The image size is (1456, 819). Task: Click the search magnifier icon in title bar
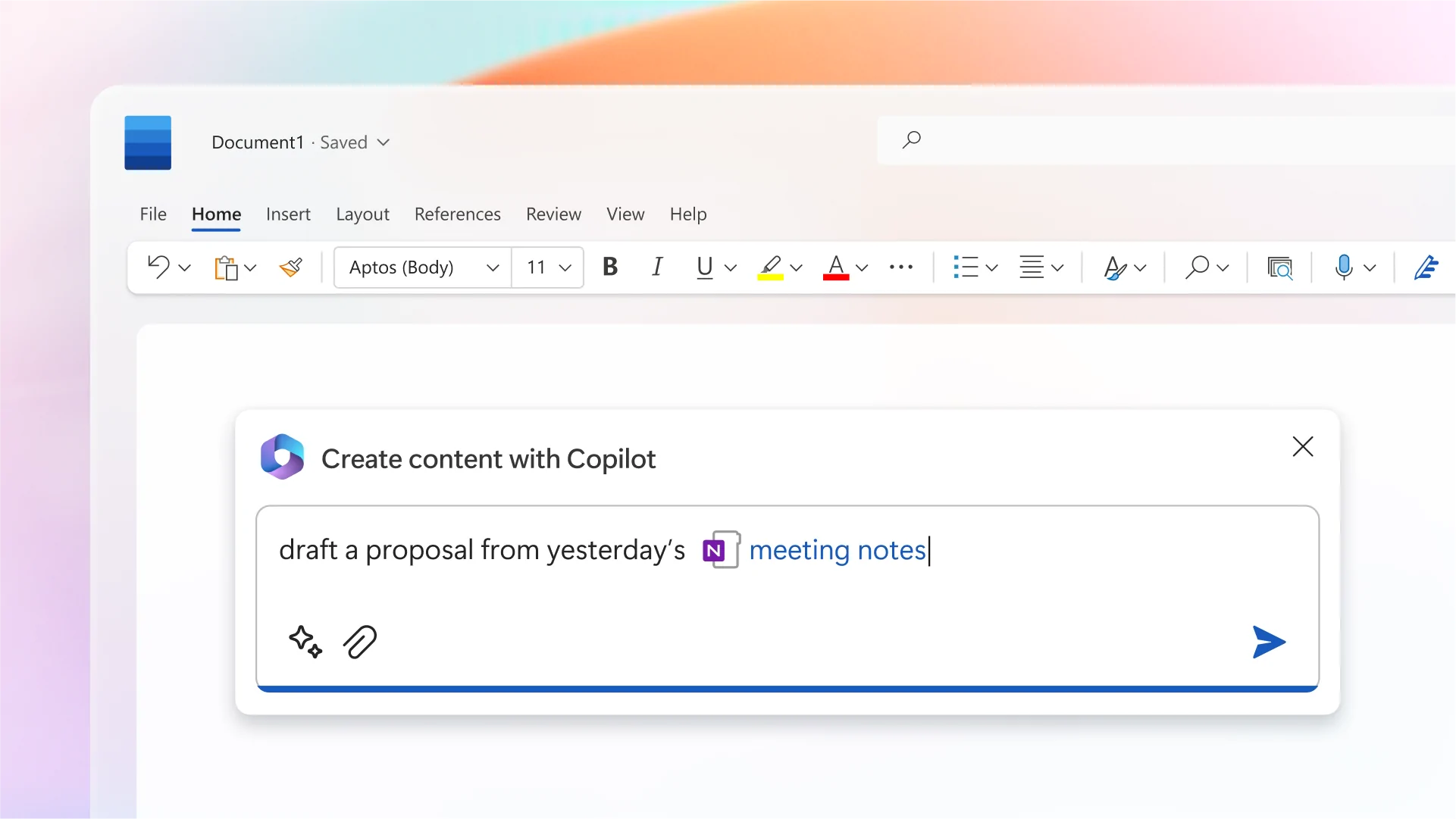point(912,139)
